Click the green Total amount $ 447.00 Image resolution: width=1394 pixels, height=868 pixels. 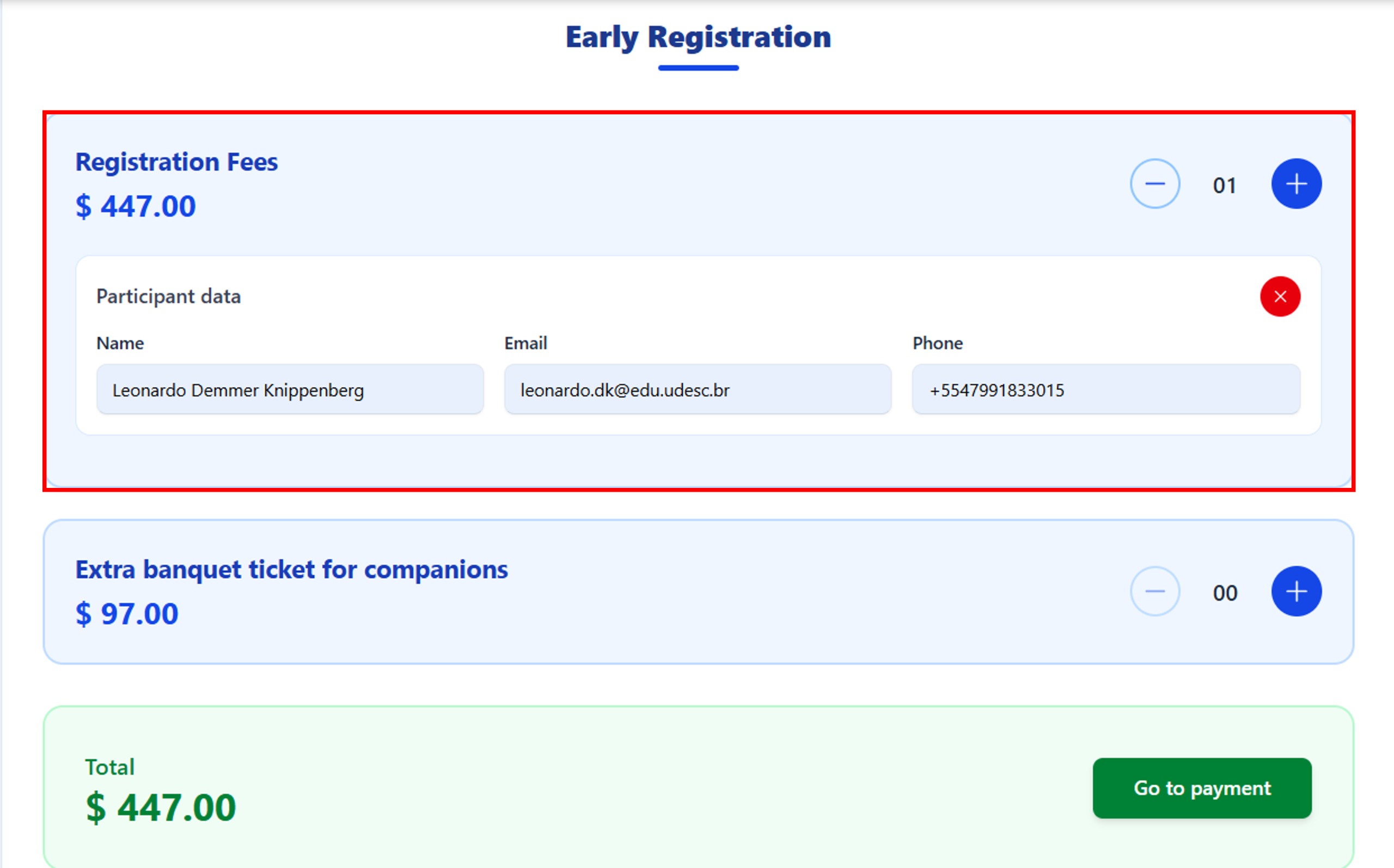pyautogui.click(x=161, y=808)
